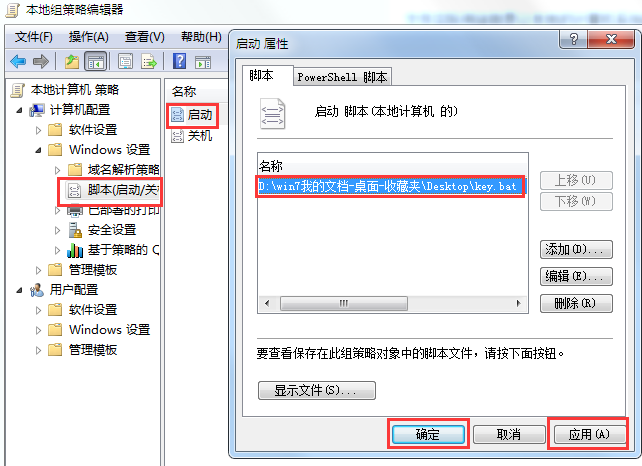Open the 操作(A) menu
Image resolution: width=642 pixels, height=466 pixels.
pos(88,37)
